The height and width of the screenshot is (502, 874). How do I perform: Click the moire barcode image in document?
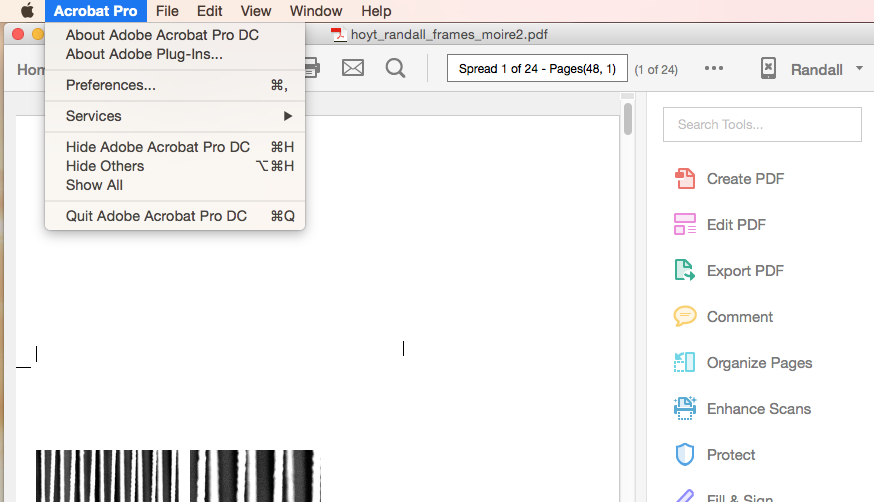178,476
